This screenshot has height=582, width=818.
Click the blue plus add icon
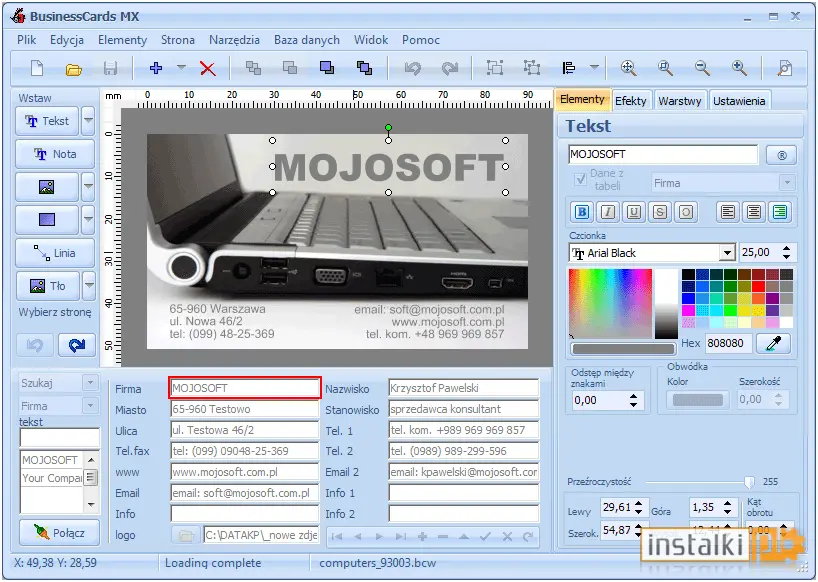(155, 68)
